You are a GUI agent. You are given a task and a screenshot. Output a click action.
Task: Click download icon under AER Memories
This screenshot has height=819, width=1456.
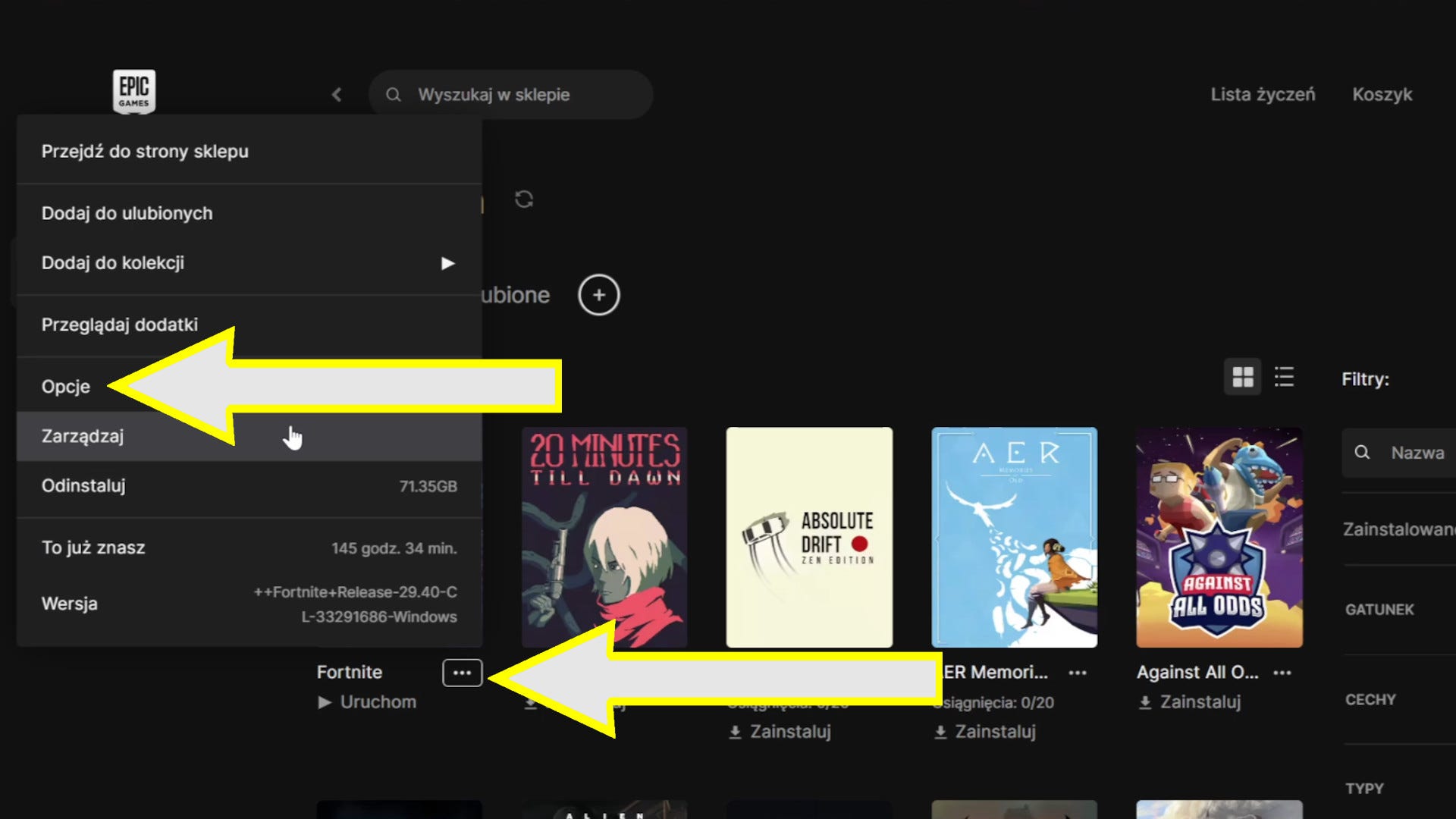(940, 732)
